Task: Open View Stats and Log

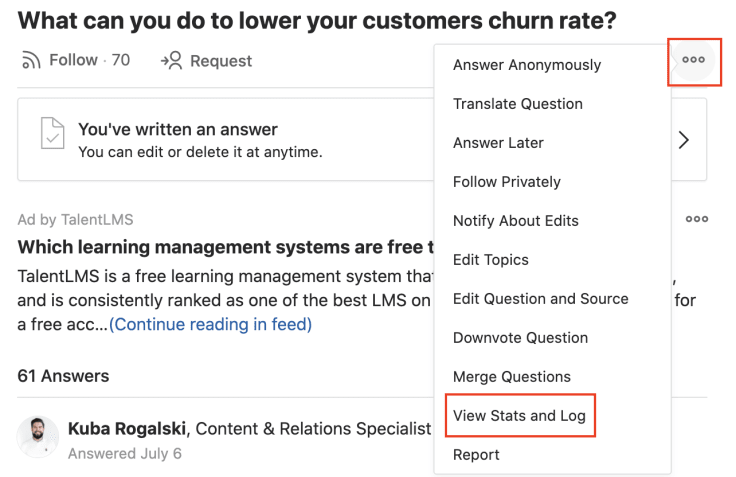Action: 519,415
